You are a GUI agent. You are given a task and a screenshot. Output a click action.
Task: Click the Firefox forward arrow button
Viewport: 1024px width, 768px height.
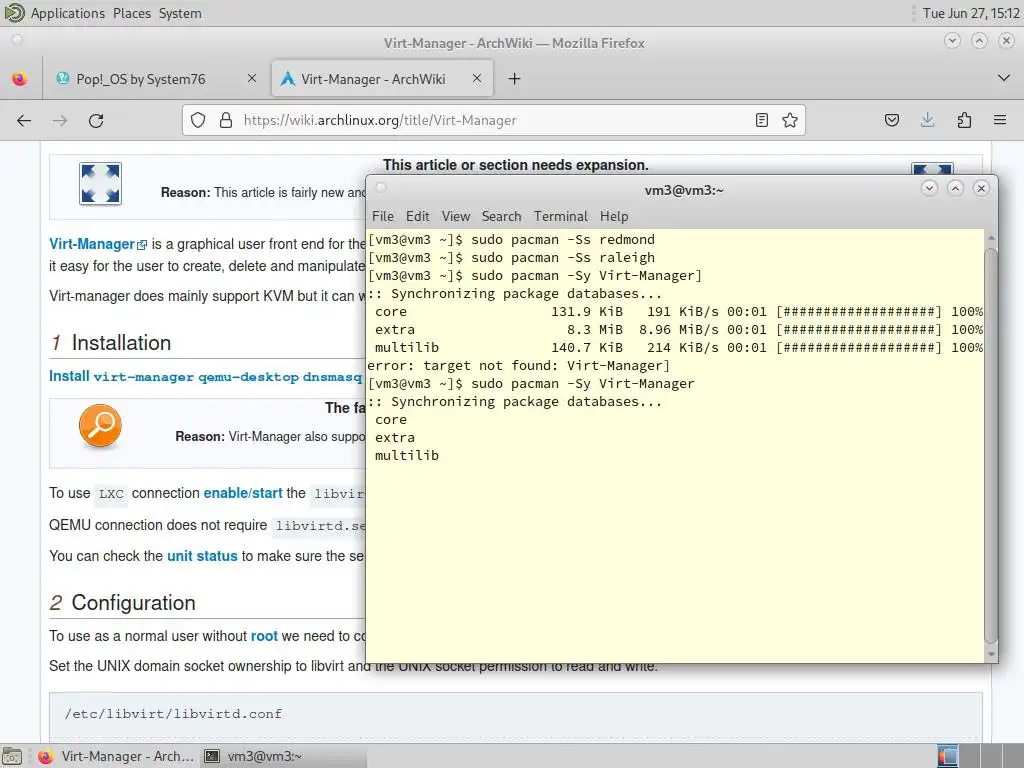[60, 120]
